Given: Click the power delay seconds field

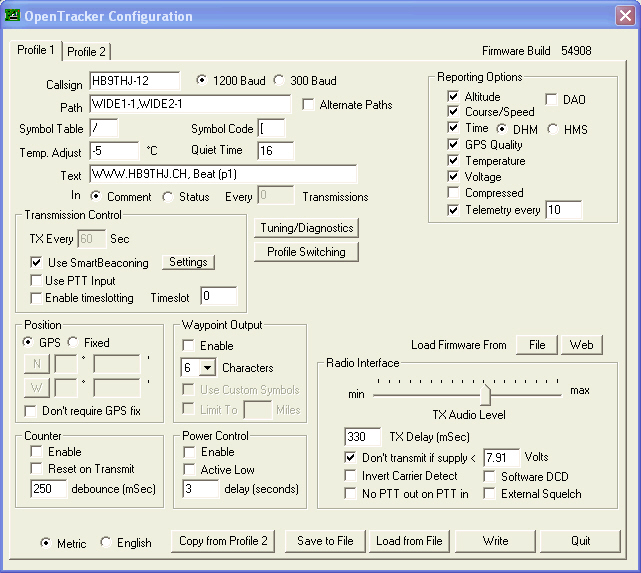Looking at the screenshot, I should [x=201, y=489].
